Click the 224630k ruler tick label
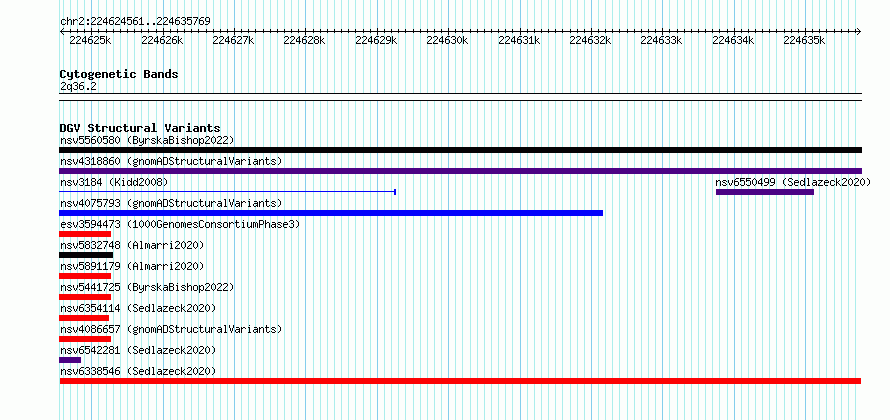 click(447, 40)
